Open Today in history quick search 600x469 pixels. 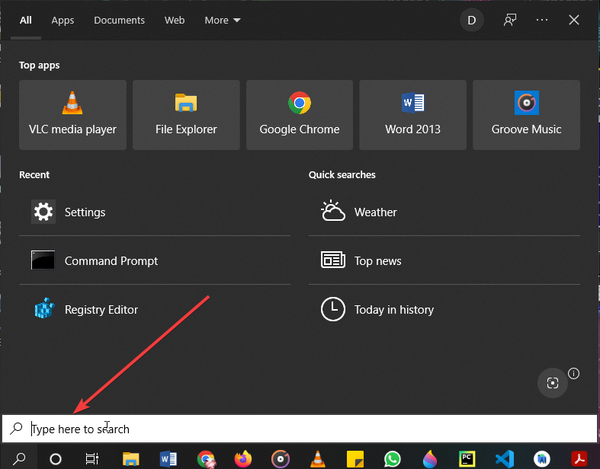pyautogui.click(x=393, y=310)
